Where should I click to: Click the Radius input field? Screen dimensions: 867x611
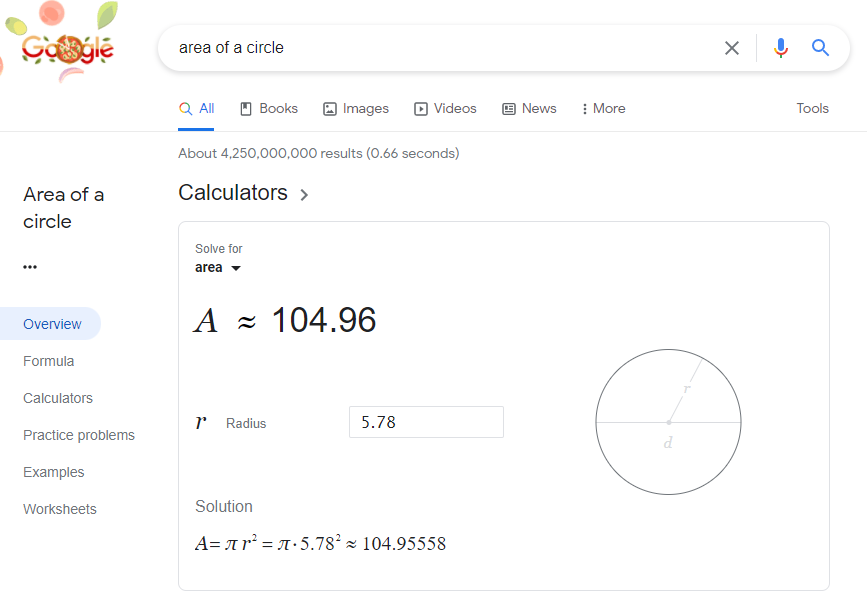point(426,422)
